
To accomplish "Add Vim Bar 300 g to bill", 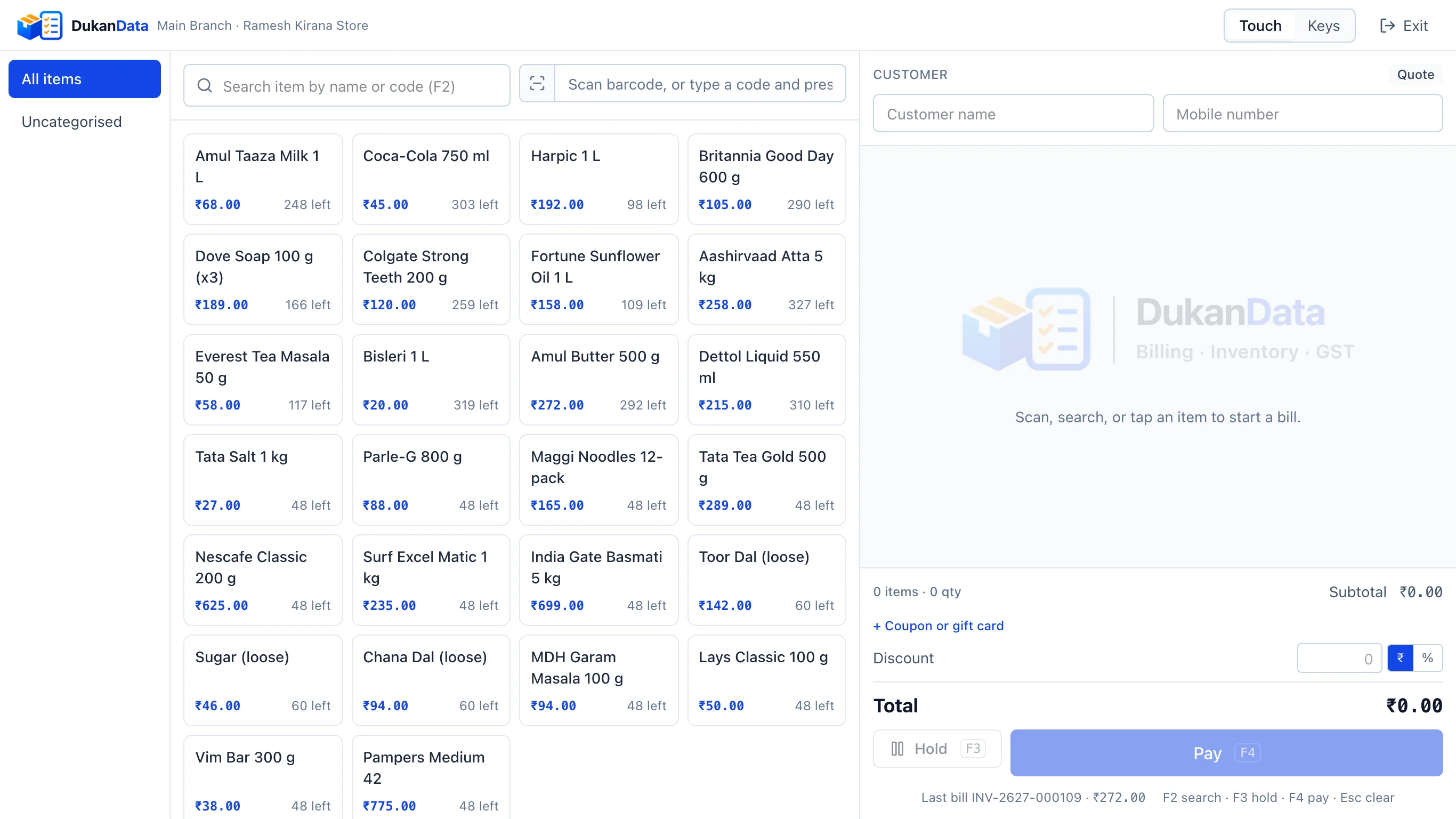I will [x=263, y=778].
